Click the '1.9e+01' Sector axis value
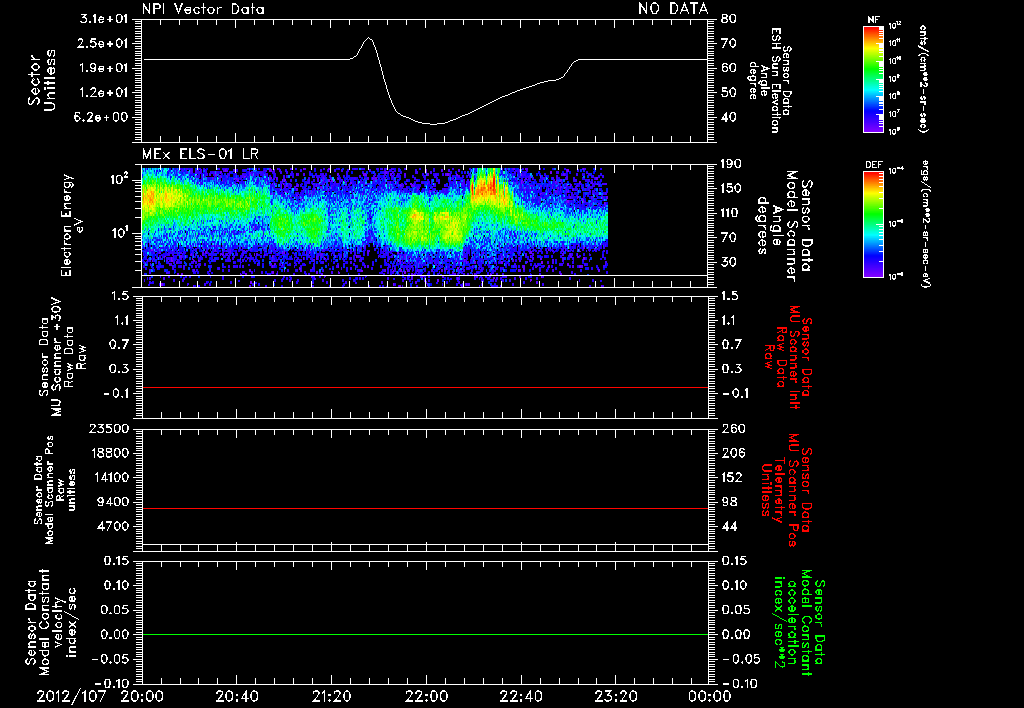 (x=104, y=68)
